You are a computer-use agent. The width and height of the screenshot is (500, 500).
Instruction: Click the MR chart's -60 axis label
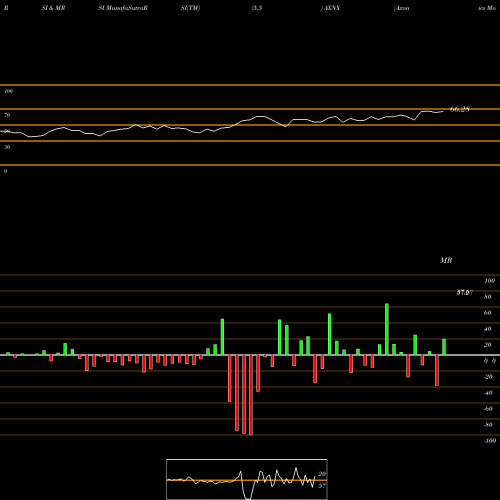488,409
